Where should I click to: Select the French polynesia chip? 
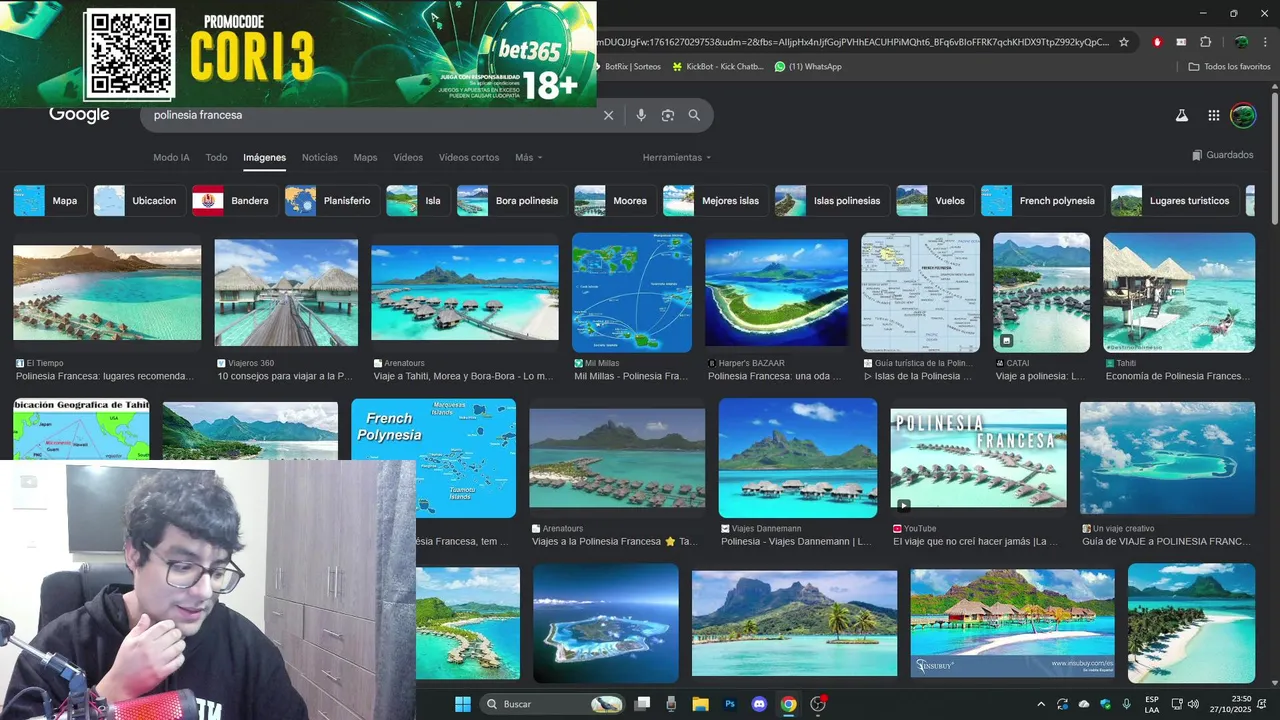(1042, 201)
